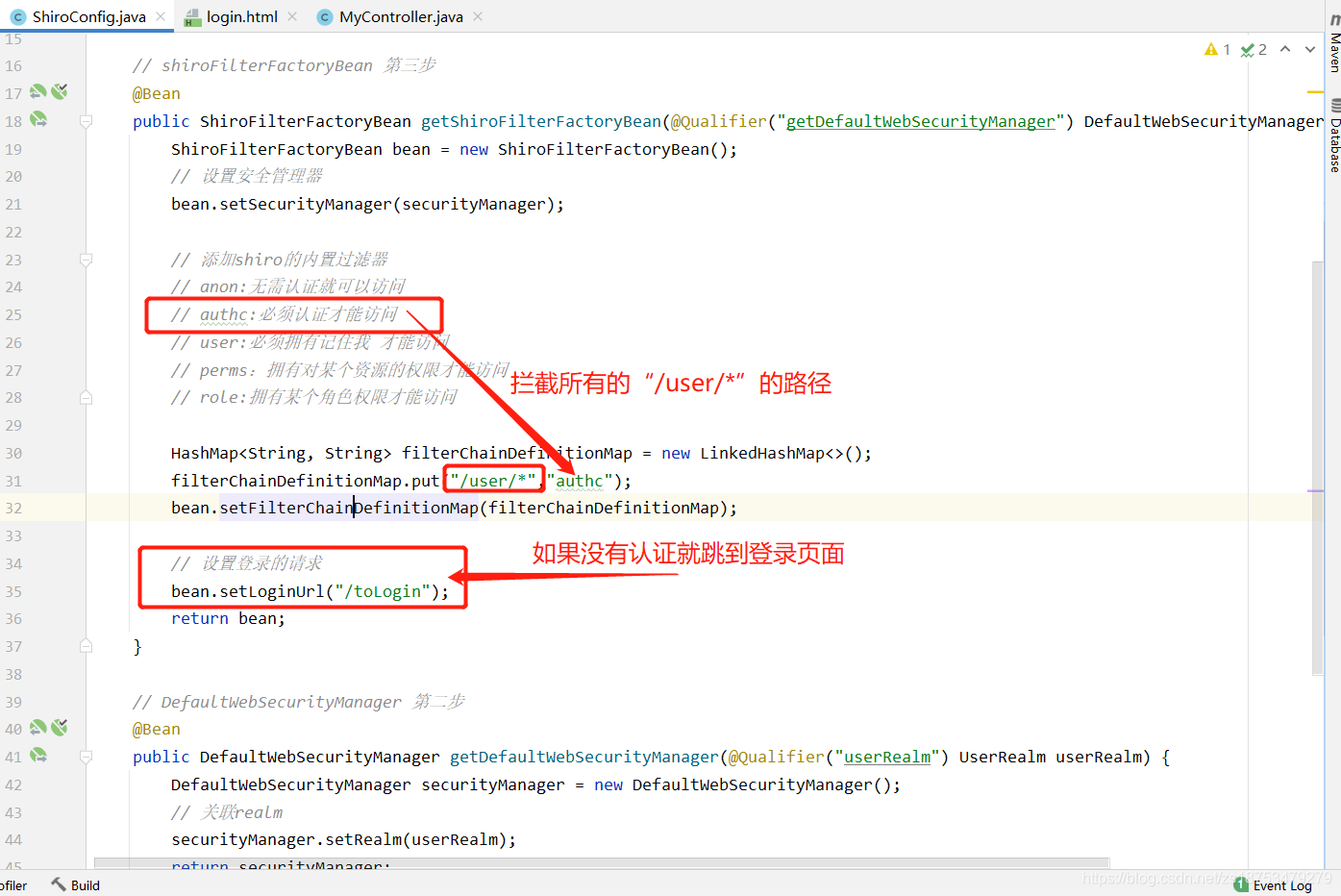Click the checkmarked Spring bean icon on line 40
Screen dimensions: 1341x896
[x=60, y=728]
